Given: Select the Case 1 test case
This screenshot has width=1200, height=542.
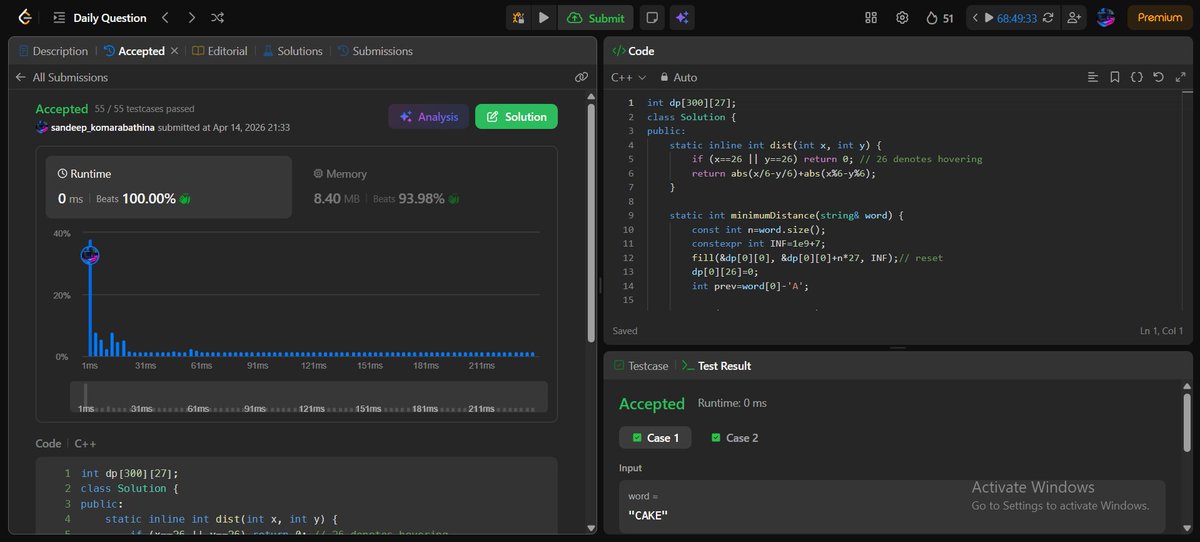Looking at the screenshot, I should (x=655, y=438).
